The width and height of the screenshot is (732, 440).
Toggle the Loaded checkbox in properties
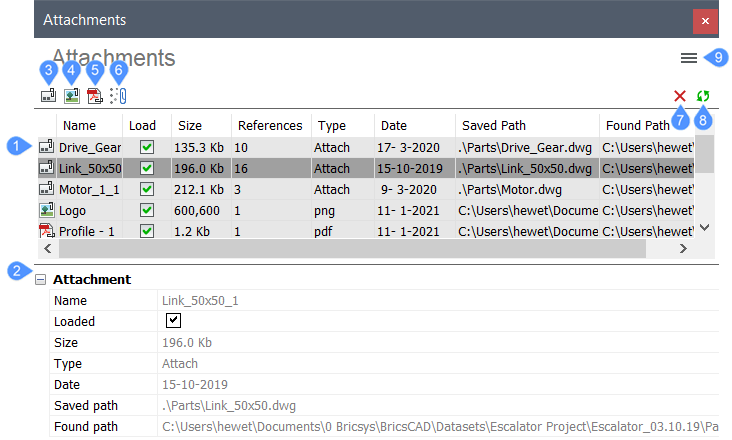173,321
